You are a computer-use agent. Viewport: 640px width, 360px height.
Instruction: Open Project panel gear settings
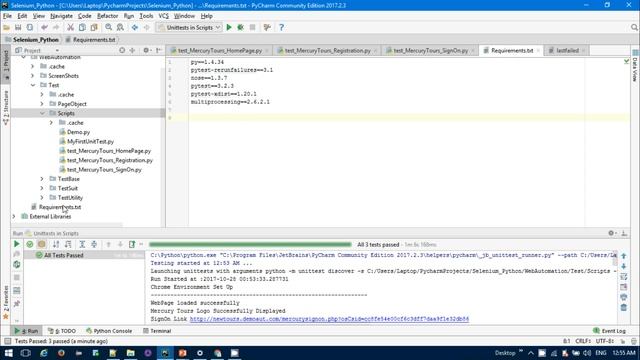point(146,50)
